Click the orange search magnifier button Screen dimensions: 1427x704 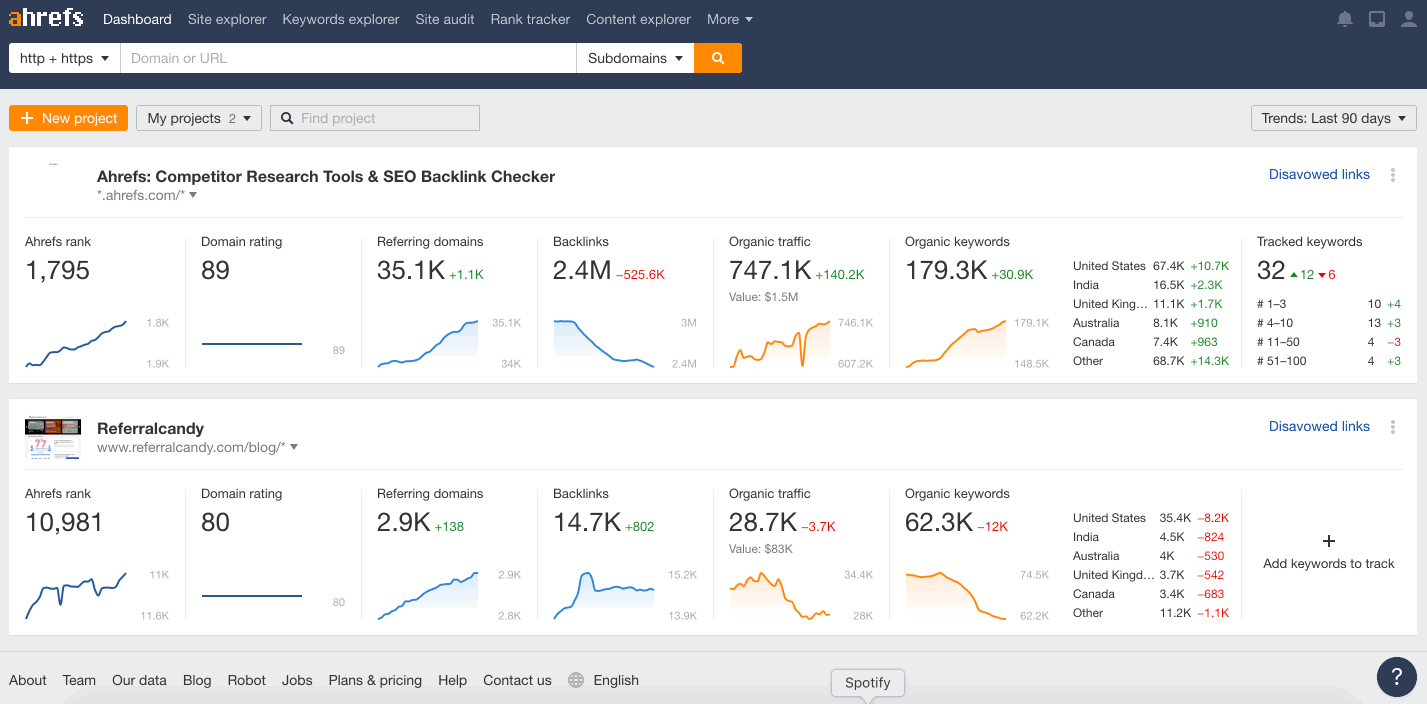tap(717, 58)
